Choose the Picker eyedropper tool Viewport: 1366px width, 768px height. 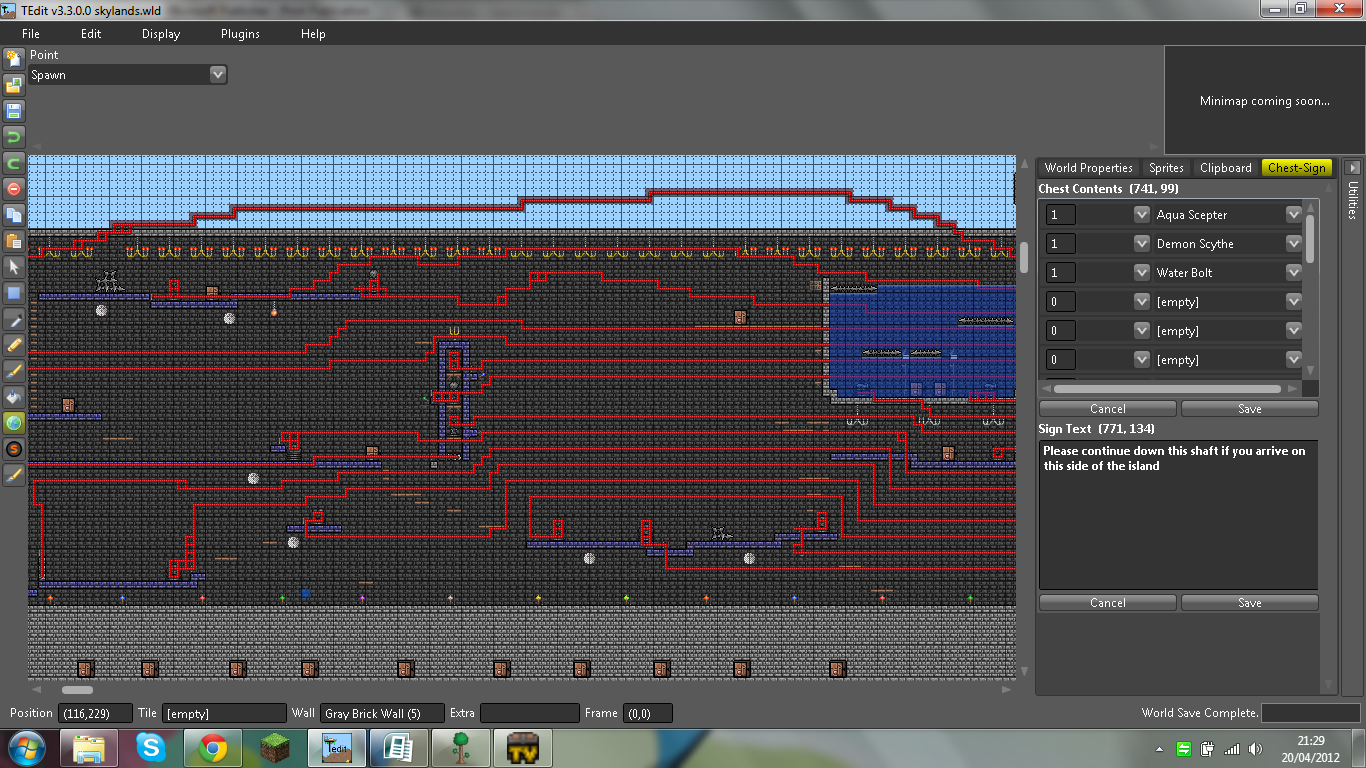[x=14, y=319]
